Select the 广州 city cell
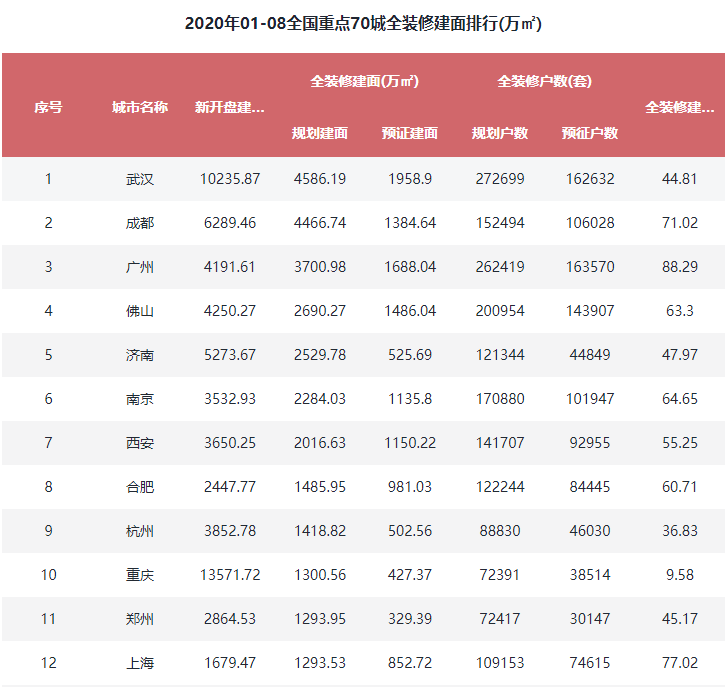This screenshot has height=687, width=726. (139, 267)
